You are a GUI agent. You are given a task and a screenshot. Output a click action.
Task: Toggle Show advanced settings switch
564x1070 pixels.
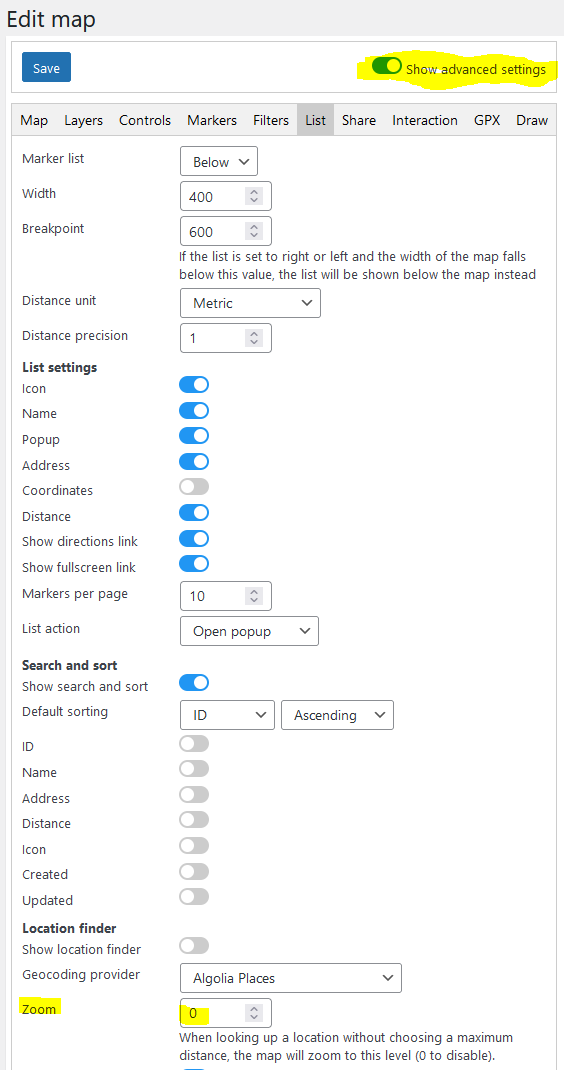point(386,67)
